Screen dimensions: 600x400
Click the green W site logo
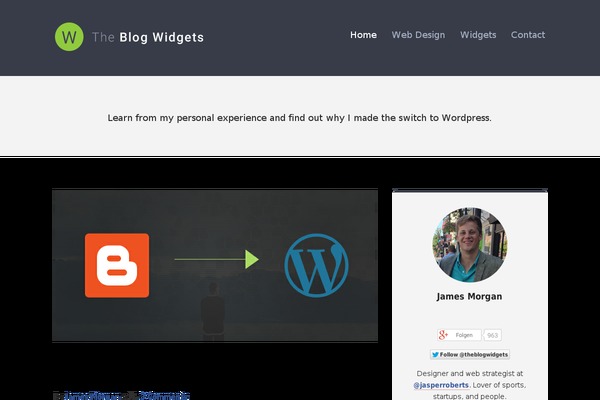point(69,37)
